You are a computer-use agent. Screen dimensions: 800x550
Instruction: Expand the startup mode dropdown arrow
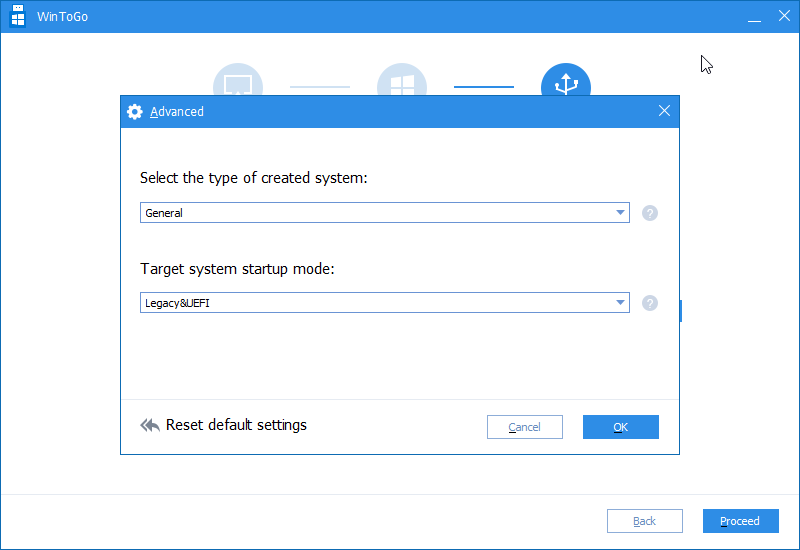[620, 303]
